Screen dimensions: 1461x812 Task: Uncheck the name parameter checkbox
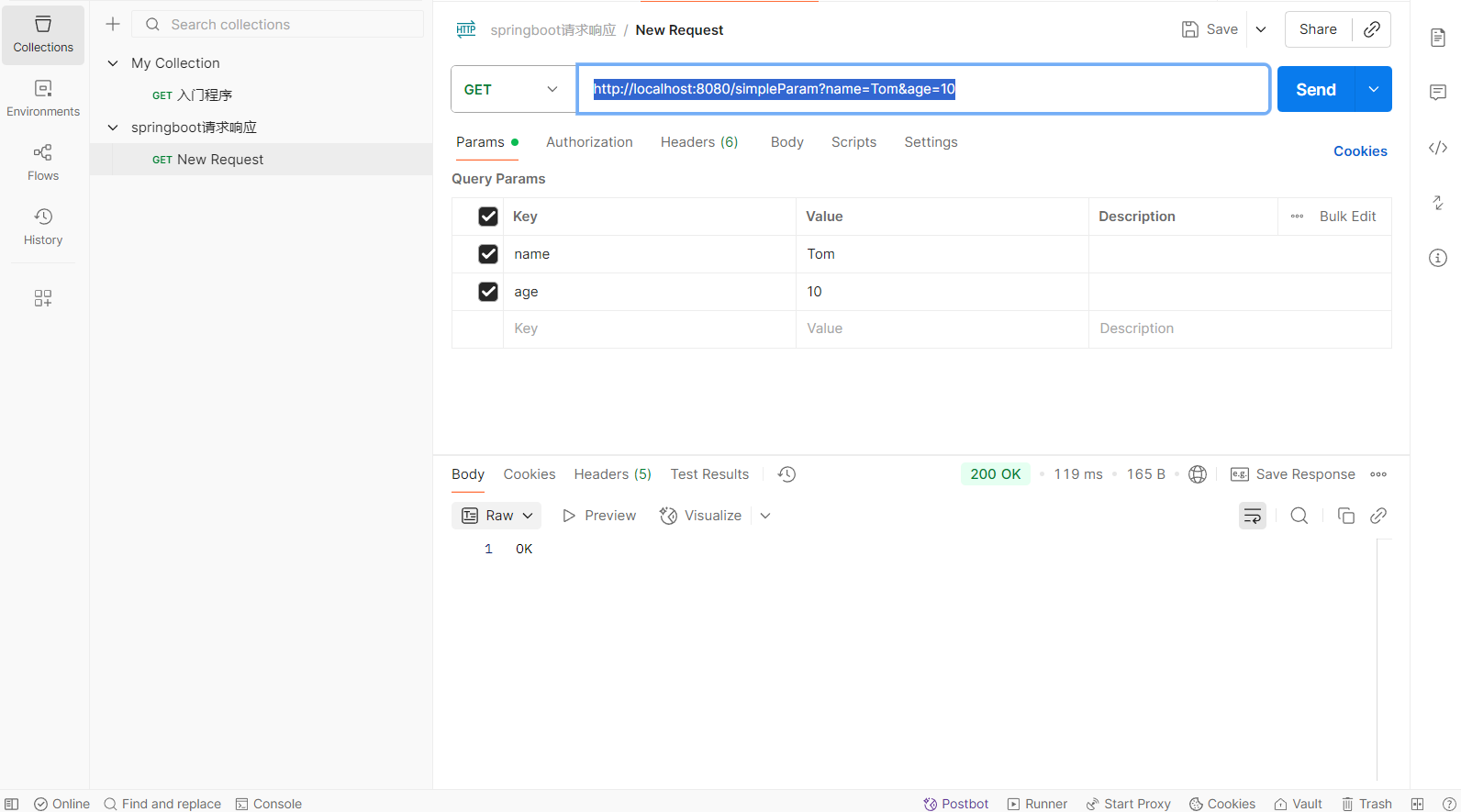tap(488, 254)
